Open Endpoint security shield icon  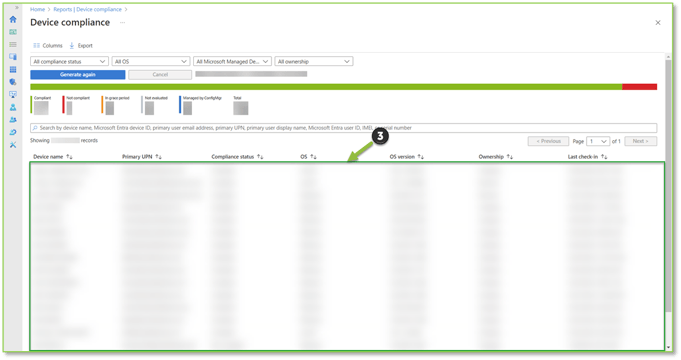click(x=13, y=82)
